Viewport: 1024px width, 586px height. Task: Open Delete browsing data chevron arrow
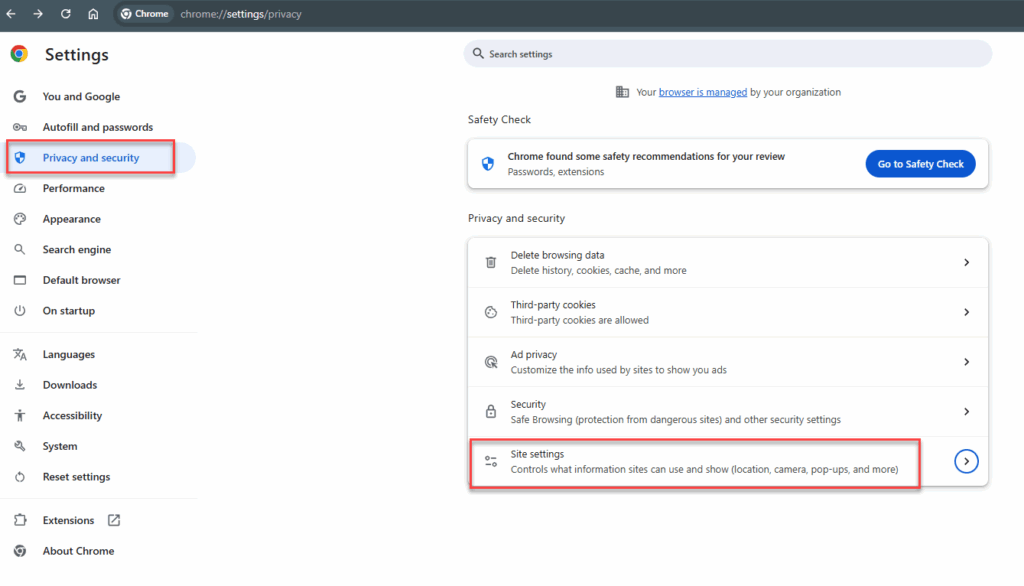coord(966,262)
